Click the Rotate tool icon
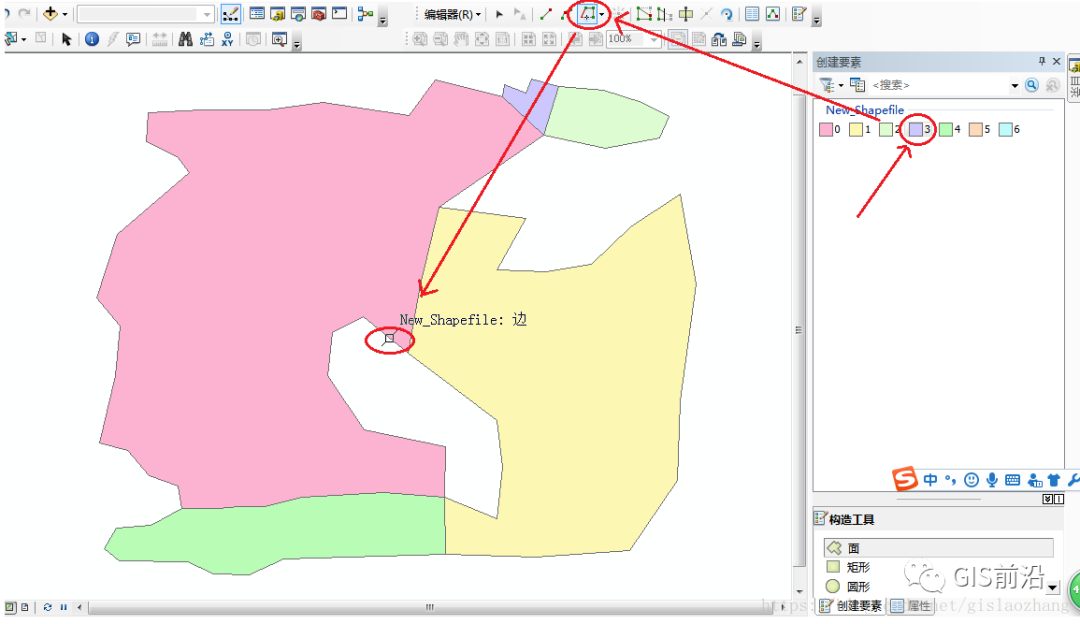This screenshot has height=624, width=1080. click(727, 15)
